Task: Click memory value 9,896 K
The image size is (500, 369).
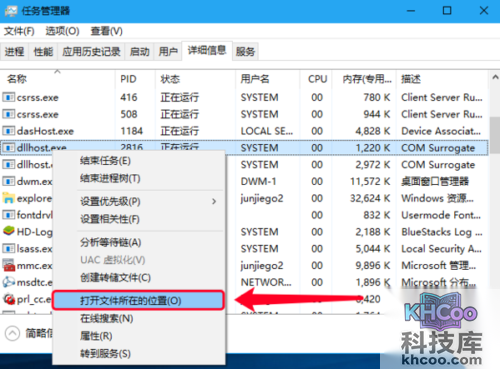Action: [x=373, y=266]
